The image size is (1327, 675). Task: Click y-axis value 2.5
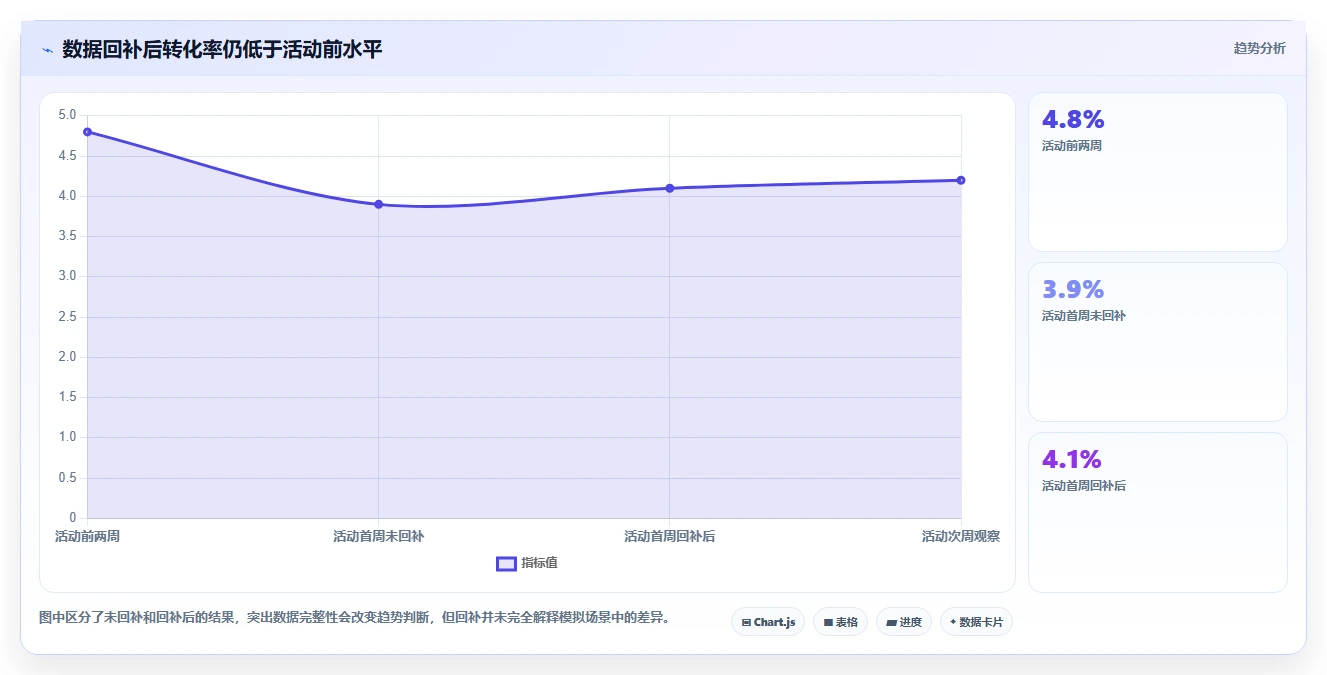[x=67, y=317]
